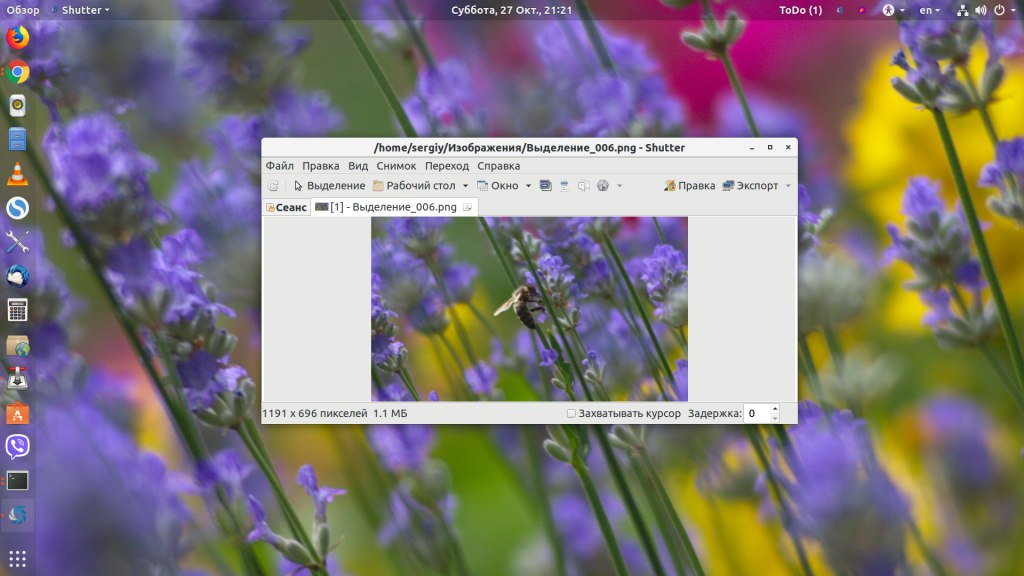Capture the Рабочий стол desktop

pos(414,186)
